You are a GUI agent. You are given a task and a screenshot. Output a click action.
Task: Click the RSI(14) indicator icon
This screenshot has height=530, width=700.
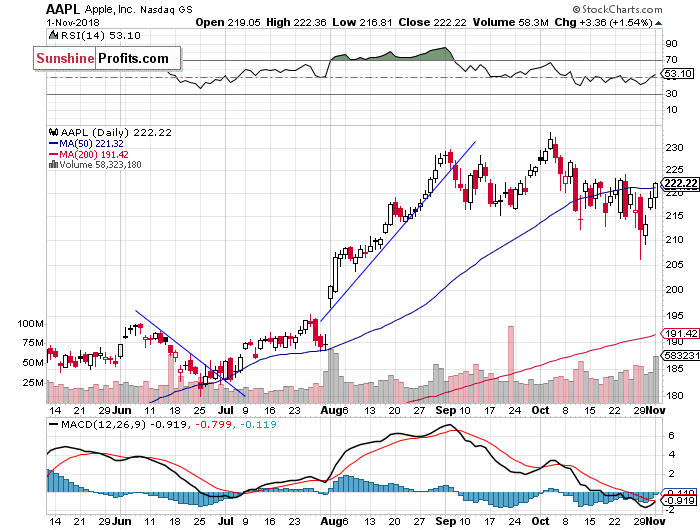tap(54, 35)
